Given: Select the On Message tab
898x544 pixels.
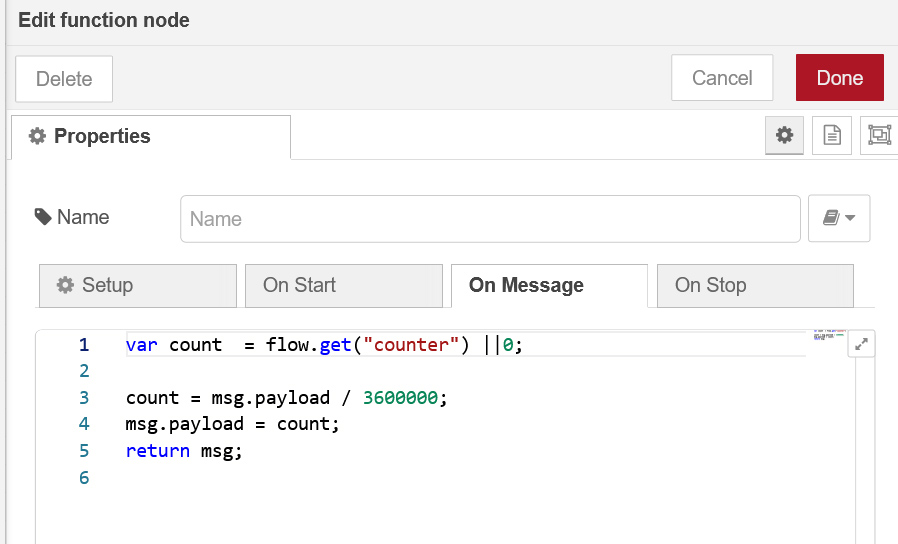Looking at the screenshot, I should pyautogui.click(x=549, y=285).
